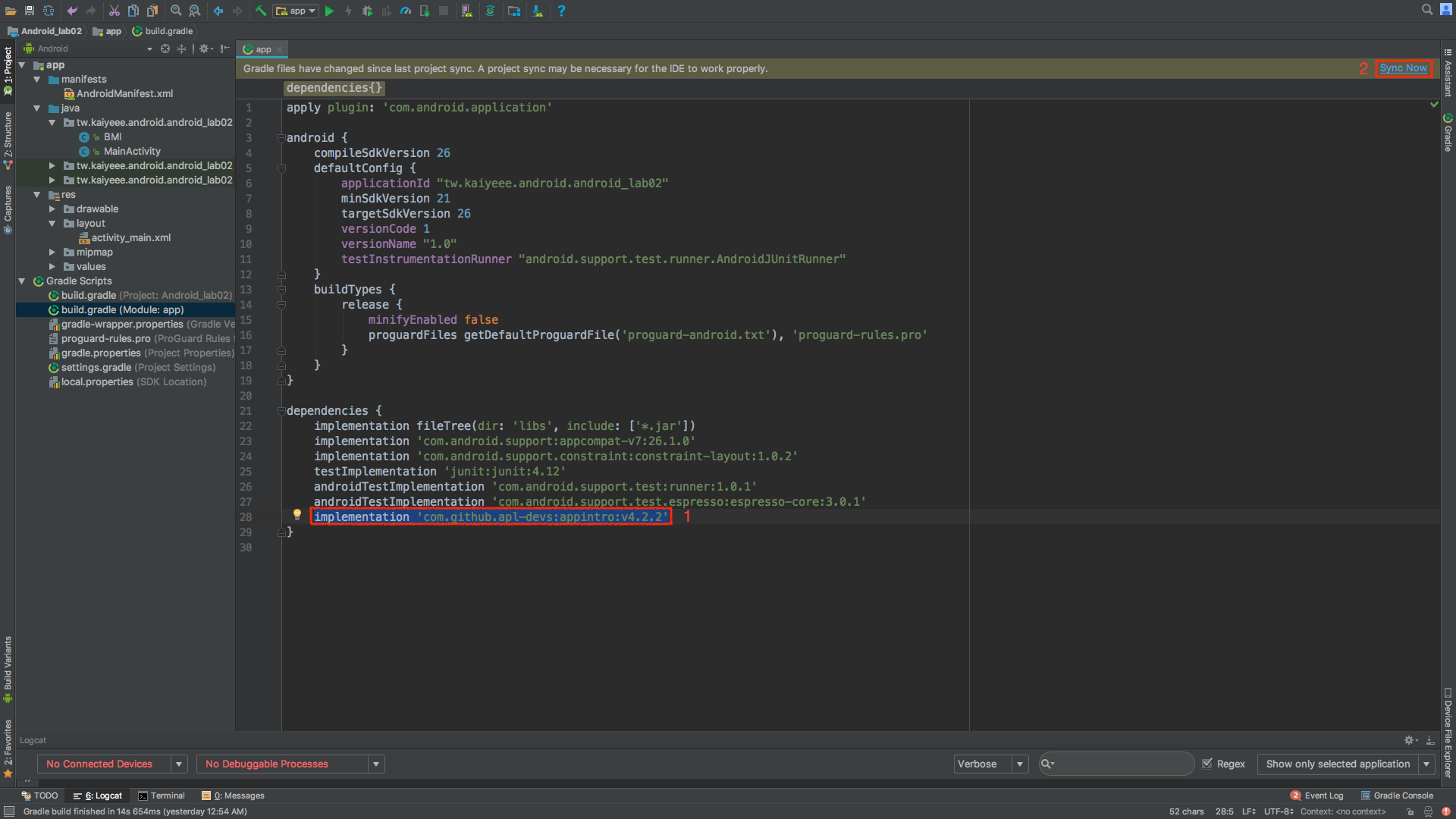The width and height of the screenshot is (1456, 819).
Task: Open the Build Variants side tab
Action: coord(8,669)
